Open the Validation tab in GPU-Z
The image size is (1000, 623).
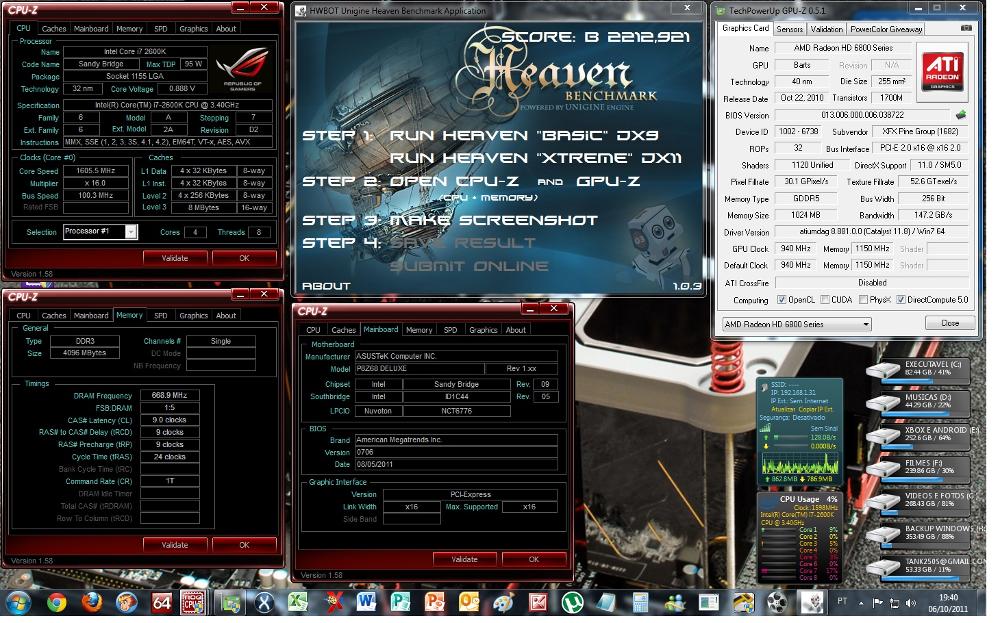(x=827, y=29)
